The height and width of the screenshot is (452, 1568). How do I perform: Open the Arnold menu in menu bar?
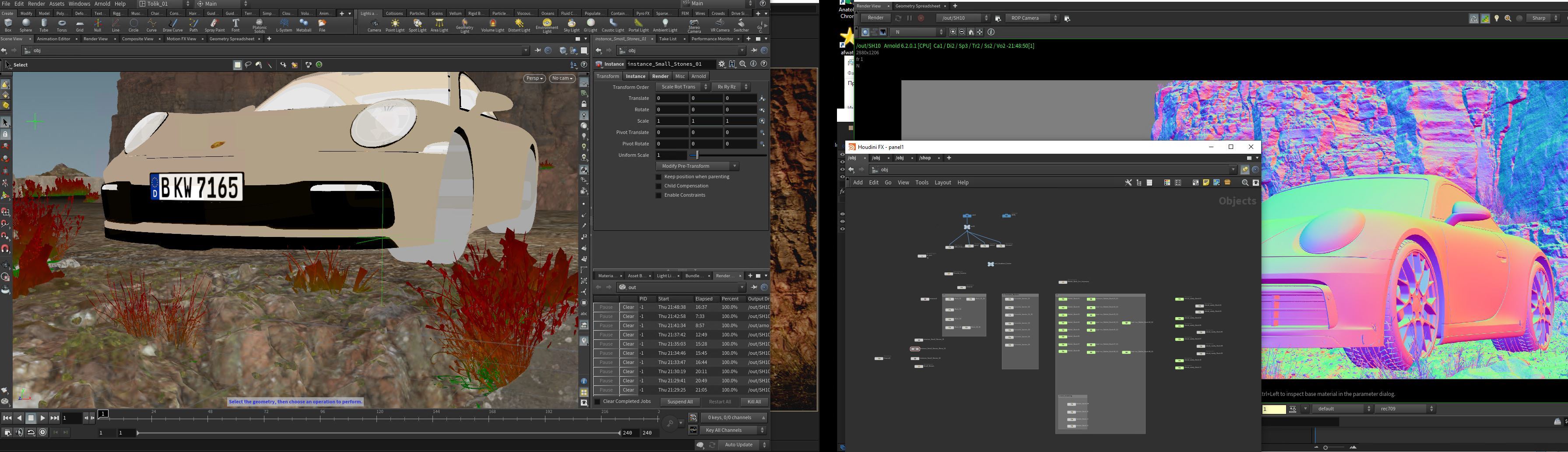(102, 4)
